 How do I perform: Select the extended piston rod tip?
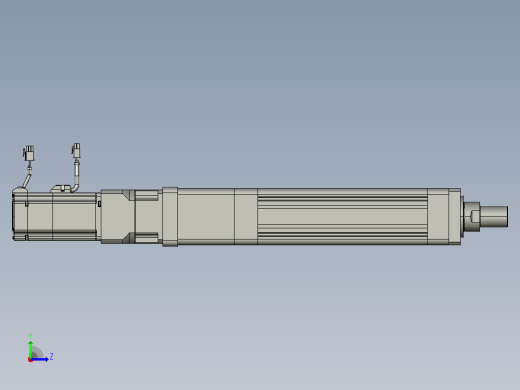point(494,217)
